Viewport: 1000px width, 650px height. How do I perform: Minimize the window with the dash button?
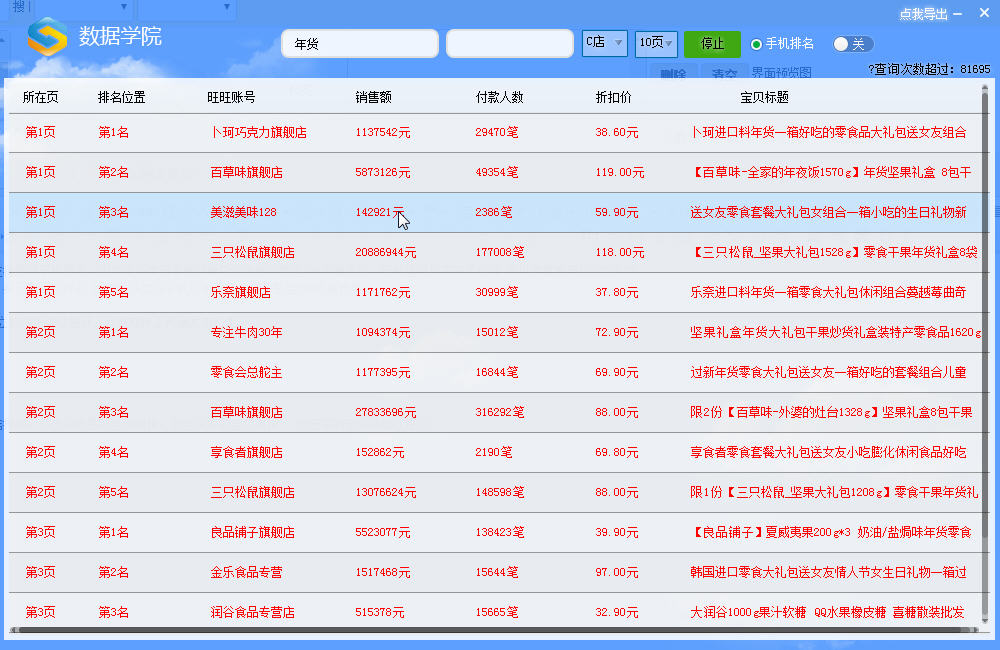pos(958,14)
